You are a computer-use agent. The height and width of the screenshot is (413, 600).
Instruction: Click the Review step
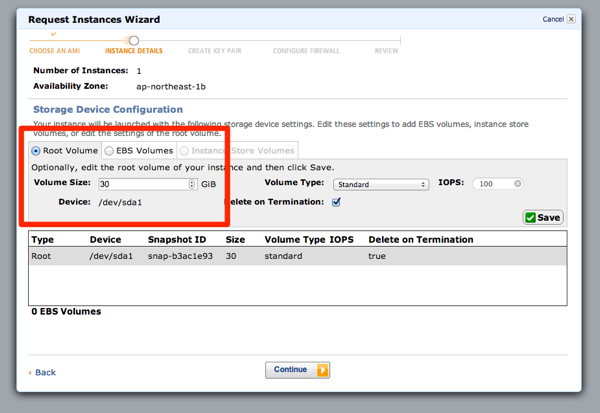[x=386, y=51]
